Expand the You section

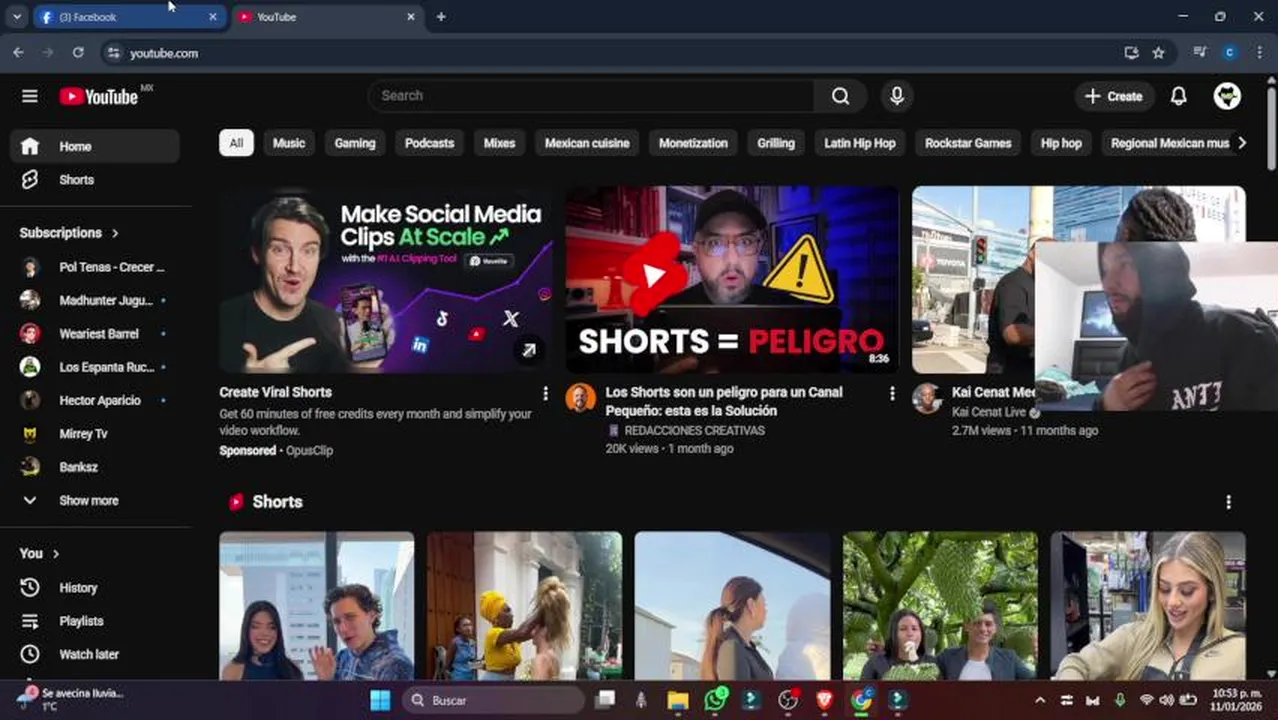click(40, 553)
